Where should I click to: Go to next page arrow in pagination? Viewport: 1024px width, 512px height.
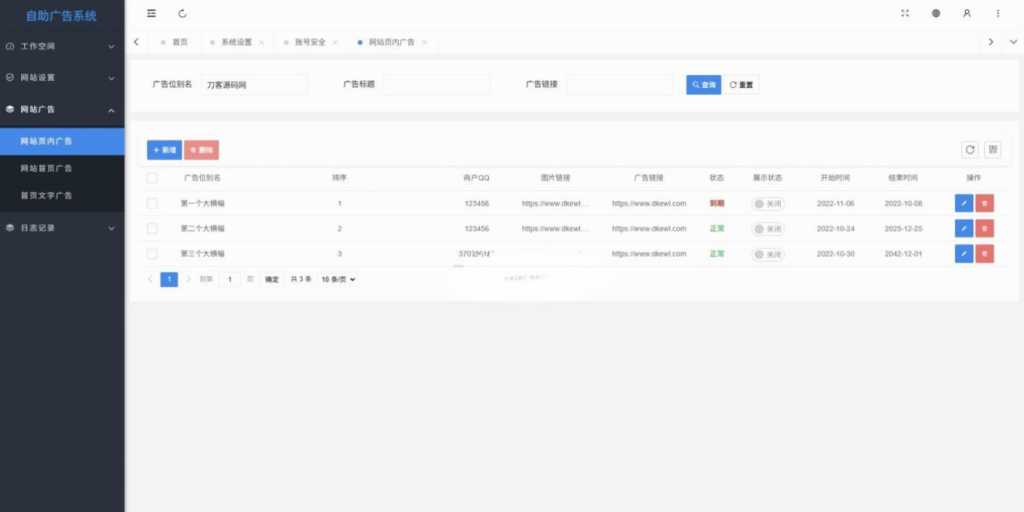[189, 279]
